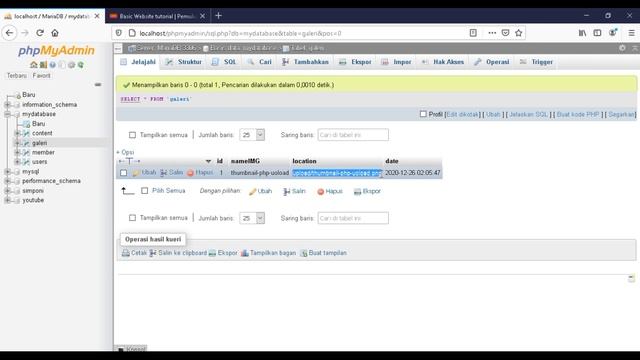Click the Buat kode PHP link

578,114
